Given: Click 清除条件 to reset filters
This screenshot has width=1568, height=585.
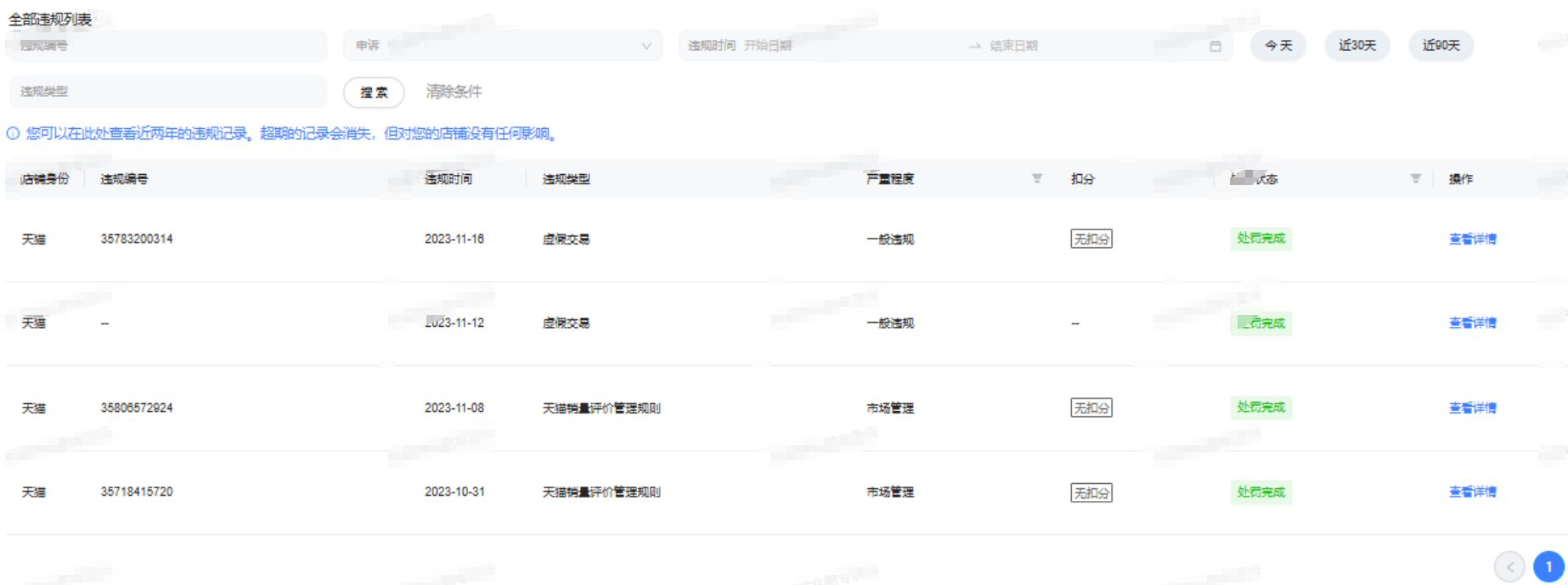Looking at the screenshot, I should click(454, 92).
